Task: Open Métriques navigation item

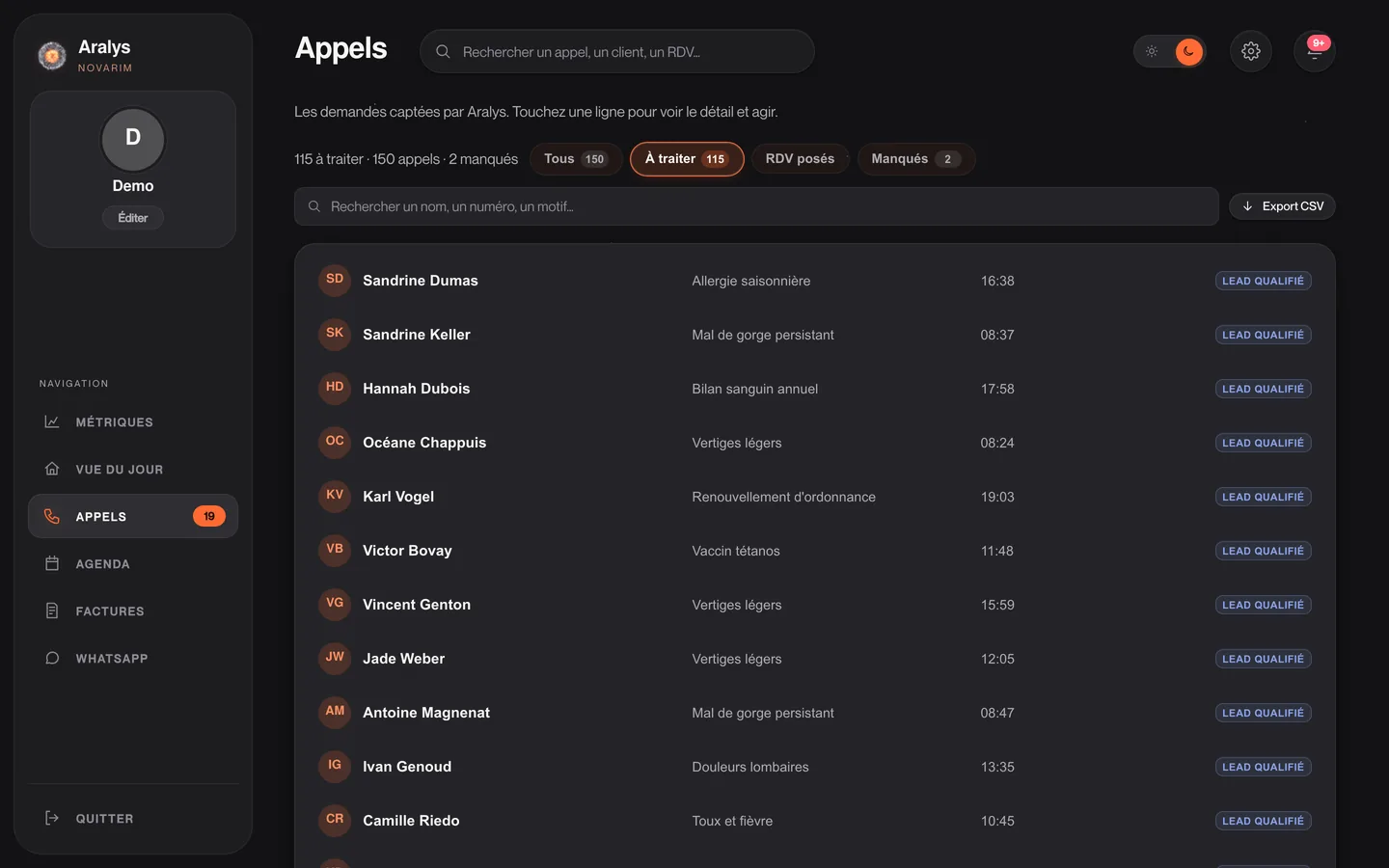Action: tap(133, 421)
